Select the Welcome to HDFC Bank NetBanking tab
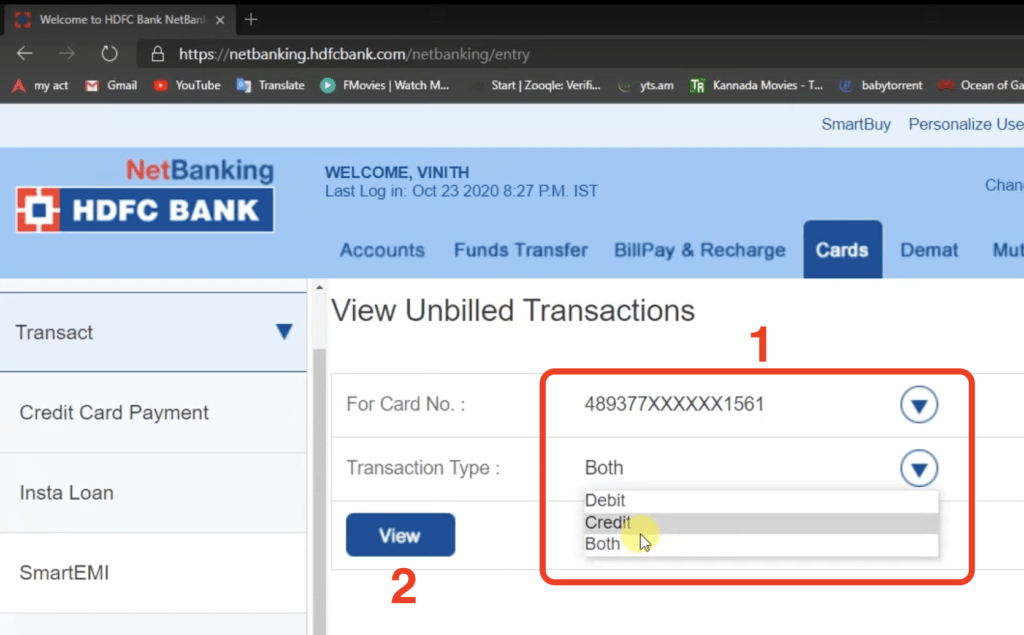1024x635 pixels. (120, 20)
